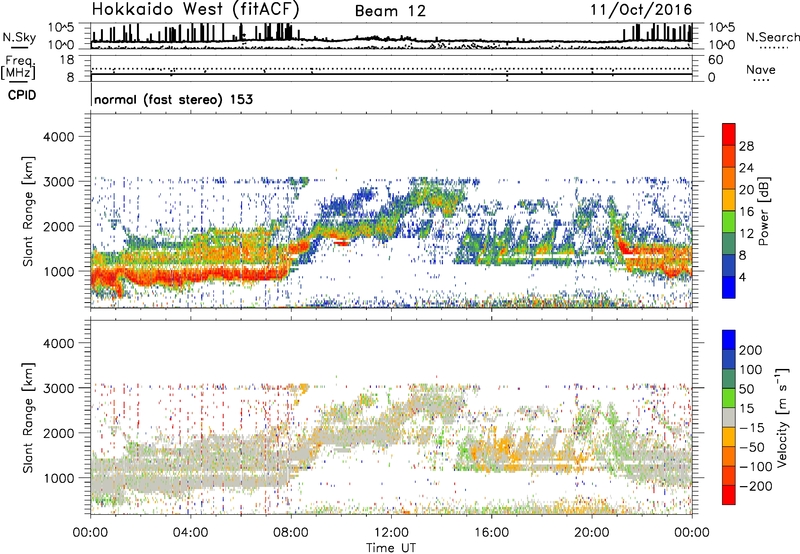
Task: Select the 'Beam 12' heading
Action: (x=390, y=11)
